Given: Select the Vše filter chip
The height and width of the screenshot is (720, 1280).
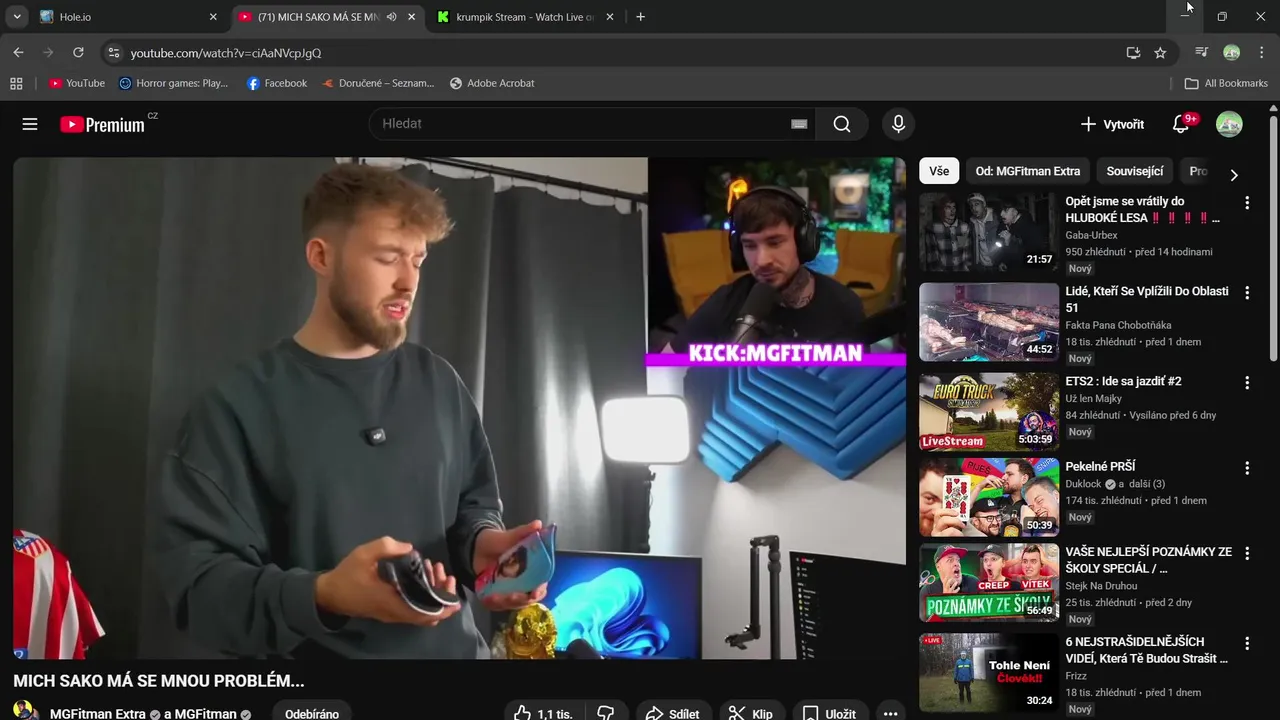Looking at the screenshot, I should pos(939,171).
